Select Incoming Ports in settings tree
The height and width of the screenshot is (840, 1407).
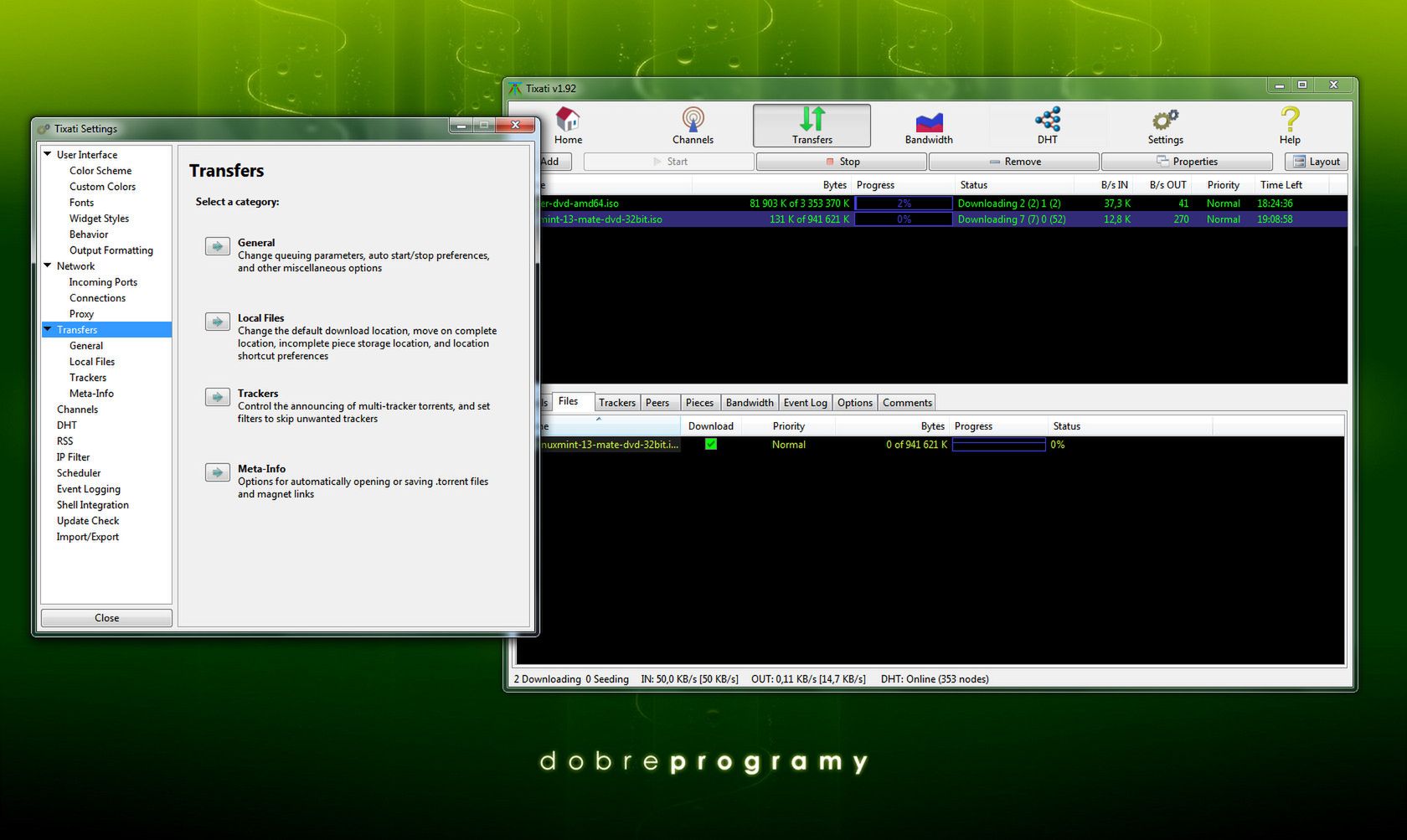103,281
